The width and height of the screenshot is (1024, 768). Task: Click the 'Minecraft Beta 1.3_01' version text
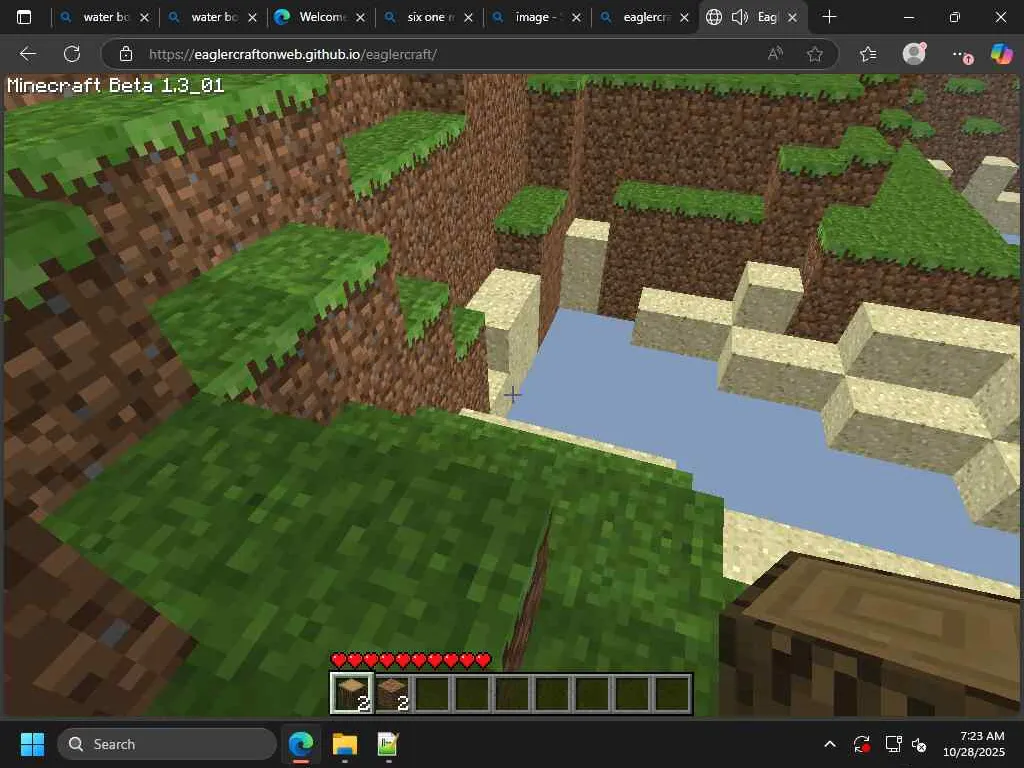[116, 86]
